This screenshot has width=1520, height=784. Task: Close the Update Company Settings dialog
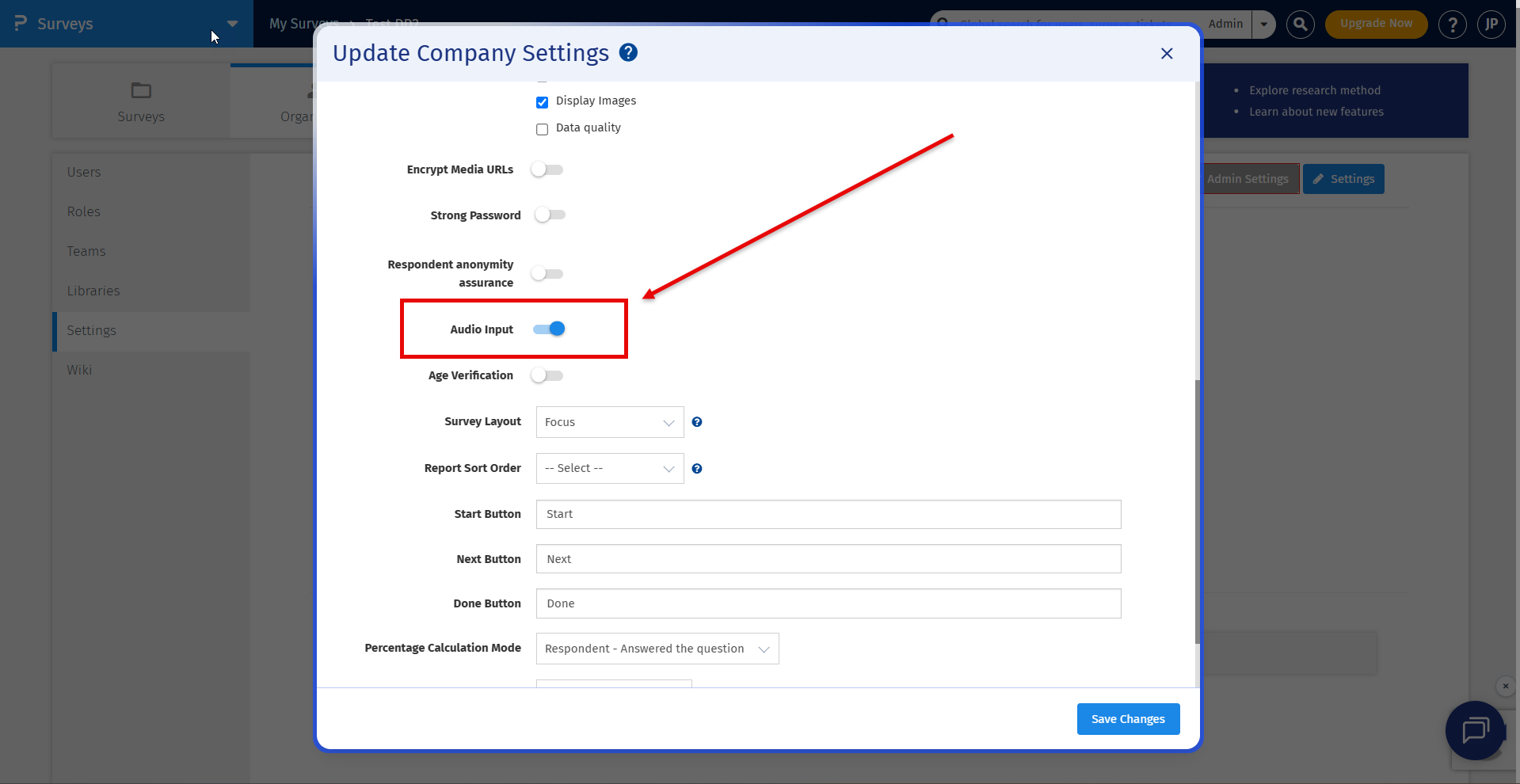[1167, 53]
